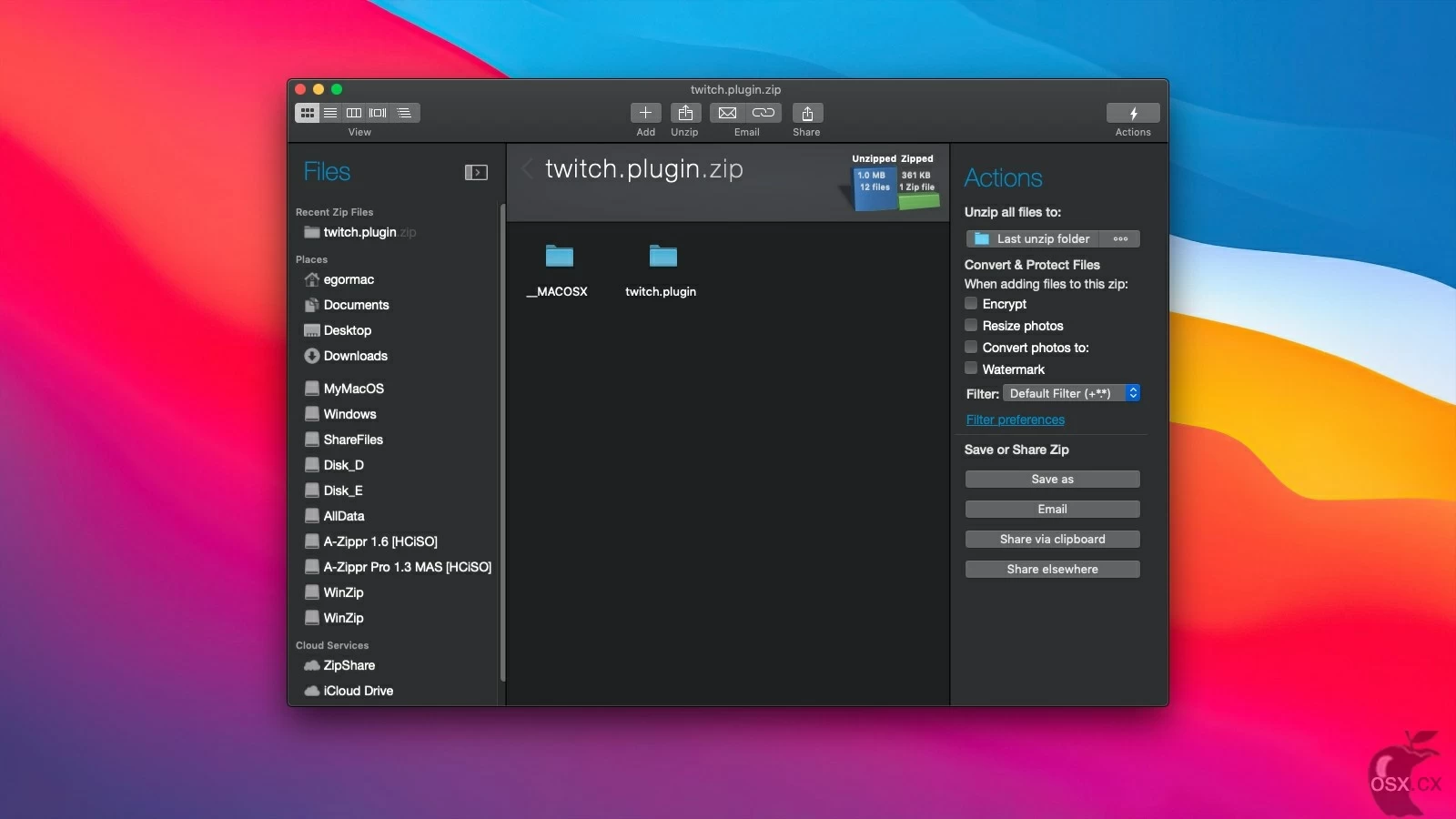Image resolution: width=1456 pixels, height=819 pixels.
Task: Open the Filter preferences link
Action: (1016, 420)
